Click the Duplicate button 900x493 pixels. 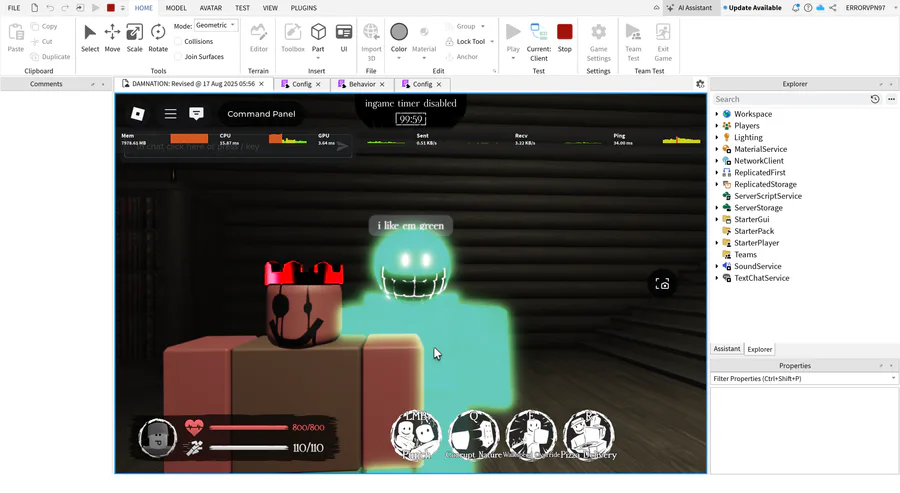pos(50,57)
